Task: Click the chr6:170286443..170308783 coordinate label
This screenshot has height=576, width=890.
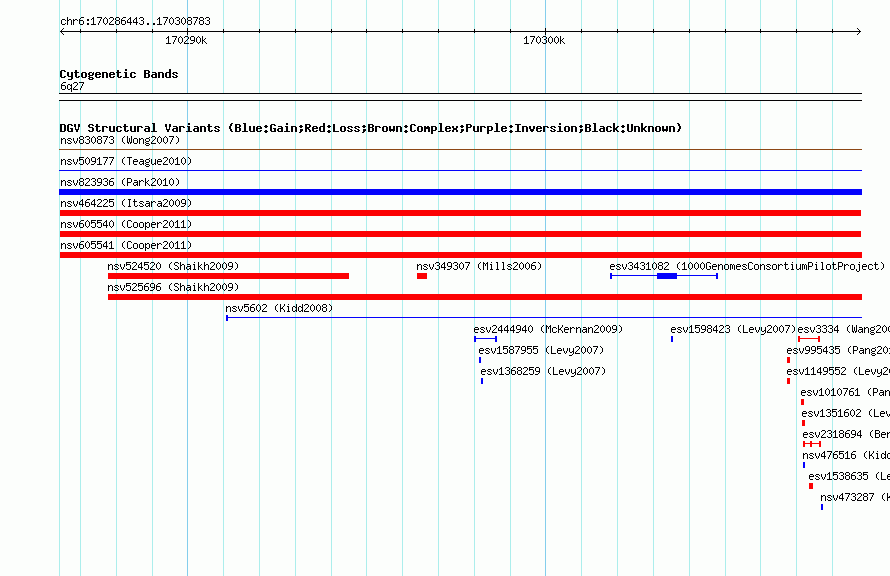Action: [135, 21]
